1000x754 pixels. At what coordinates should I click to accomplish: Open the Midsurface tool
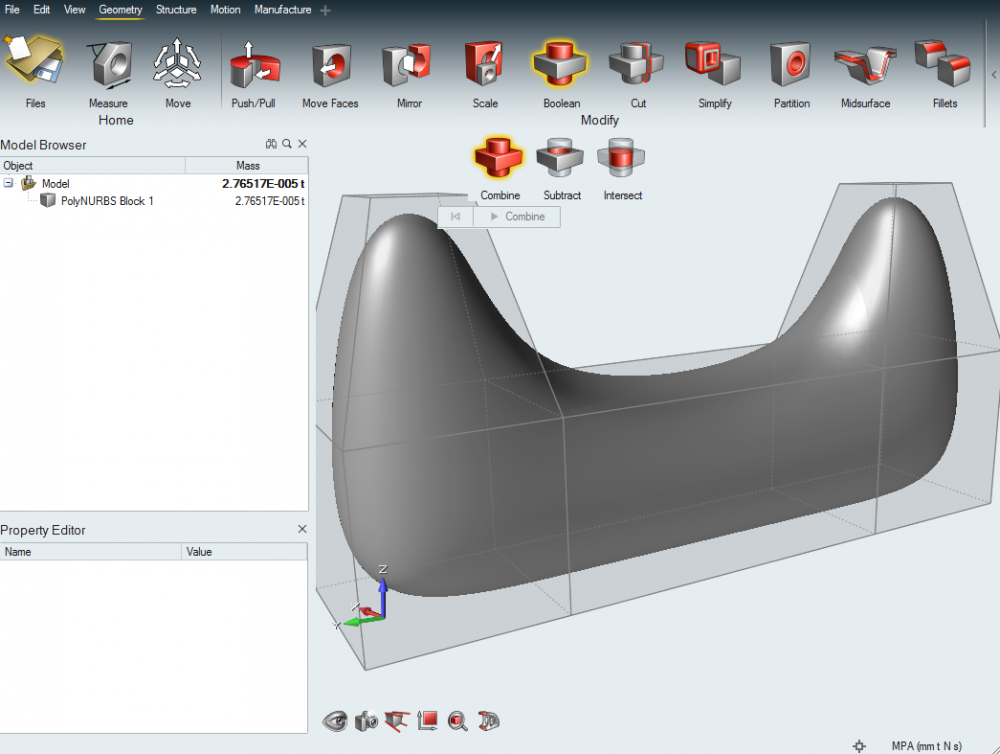tap(865, 64)
